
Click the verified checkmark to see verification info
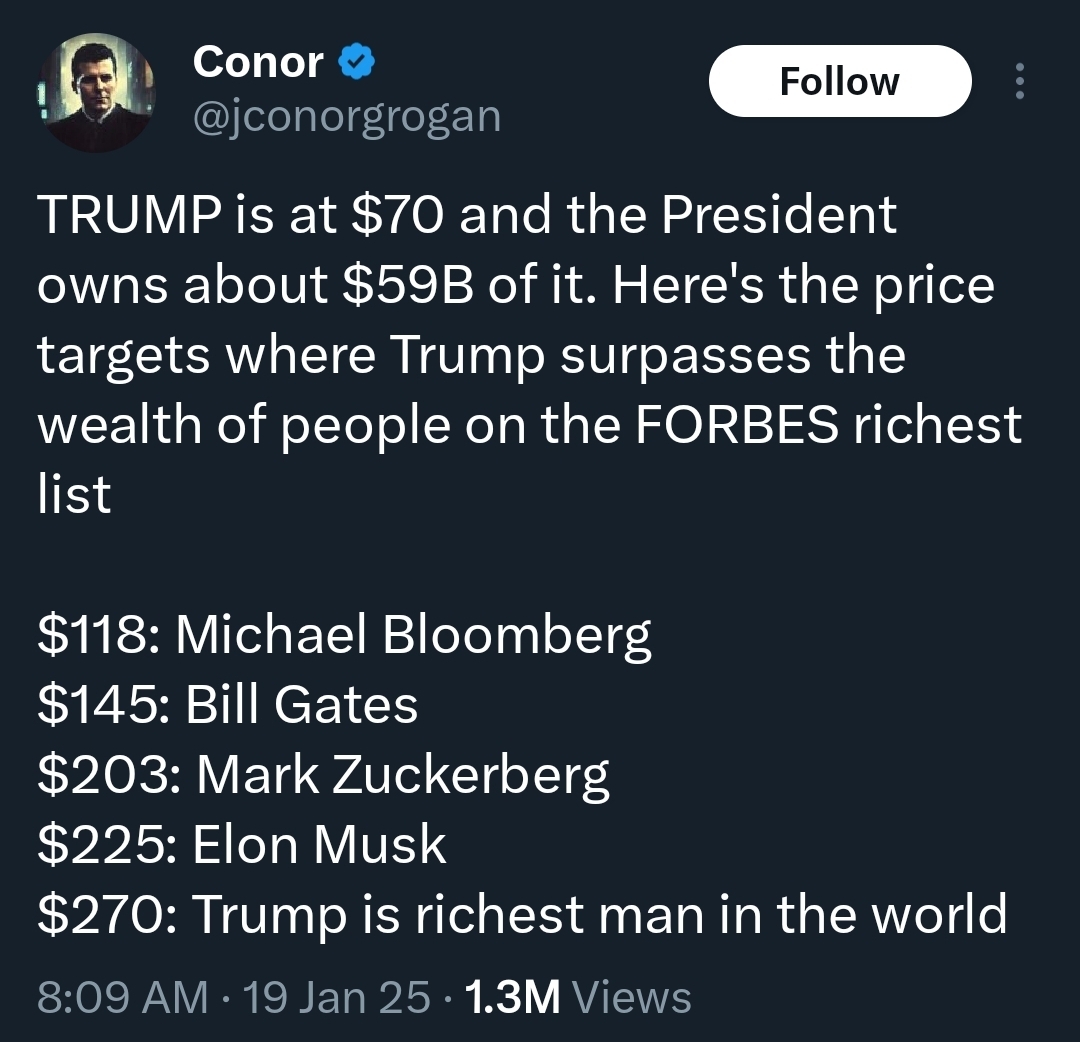(x=354, y=60)
